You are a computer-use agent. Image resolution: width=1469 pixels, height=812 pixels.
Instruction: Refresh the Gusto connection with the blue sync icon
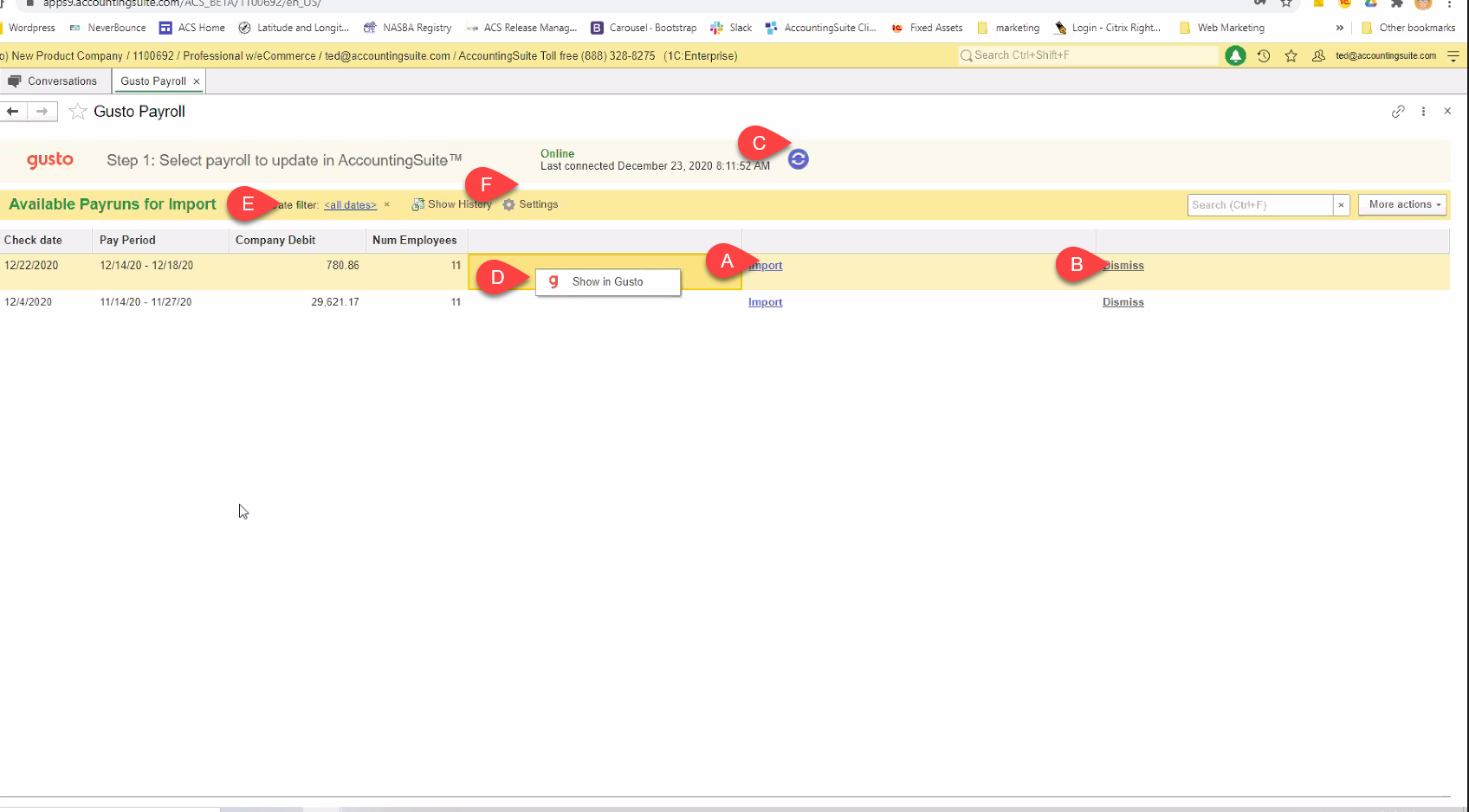point(798,158)
